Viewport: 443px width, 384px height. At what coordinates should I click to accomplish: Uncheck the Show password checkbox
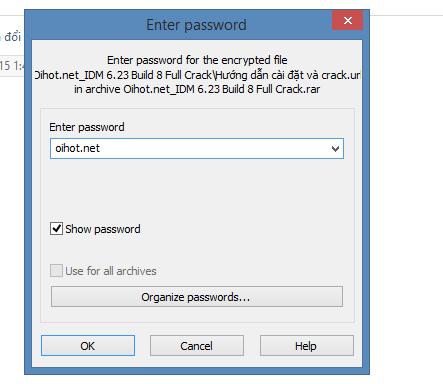click(56, 229)
